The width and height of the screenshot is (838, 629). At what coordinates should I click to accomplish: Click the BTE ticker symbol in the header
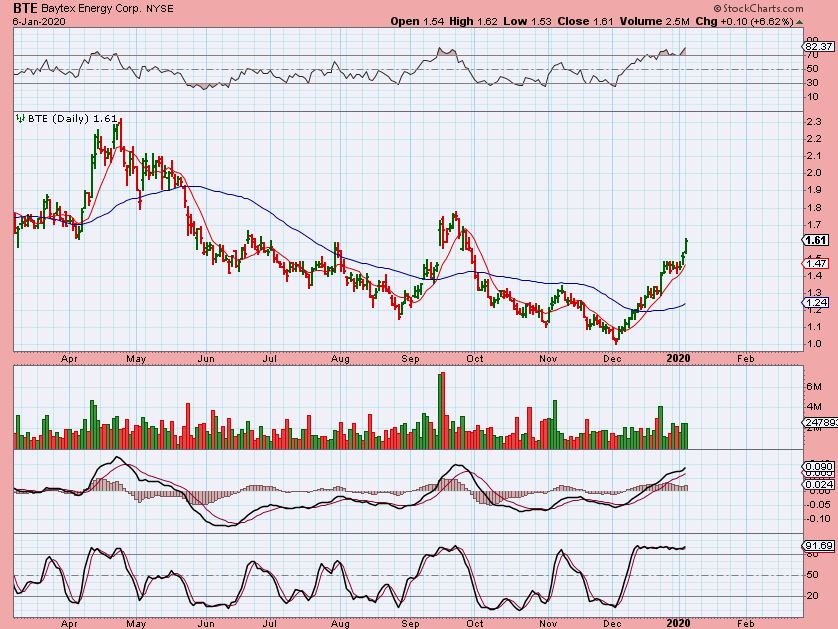tap(25, 8)
